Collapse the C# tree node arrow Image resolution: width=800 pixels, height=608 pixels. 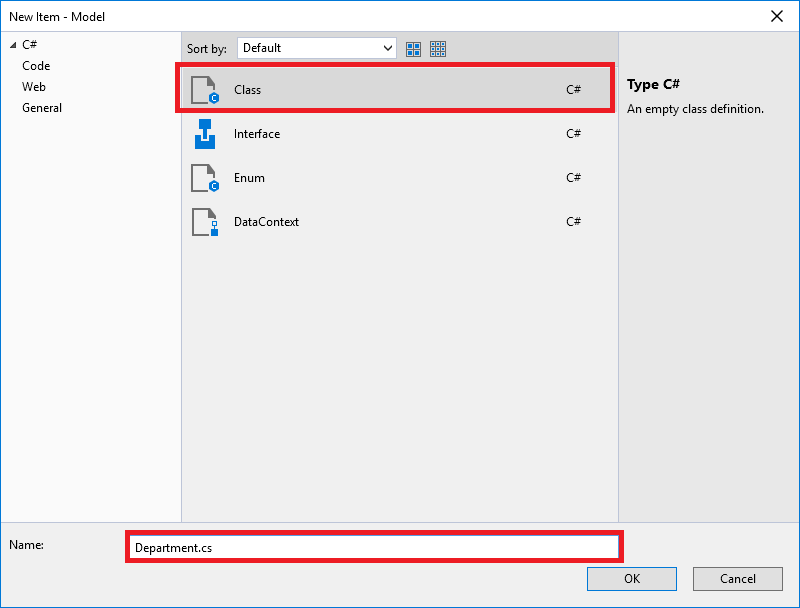tap(13, 45)
